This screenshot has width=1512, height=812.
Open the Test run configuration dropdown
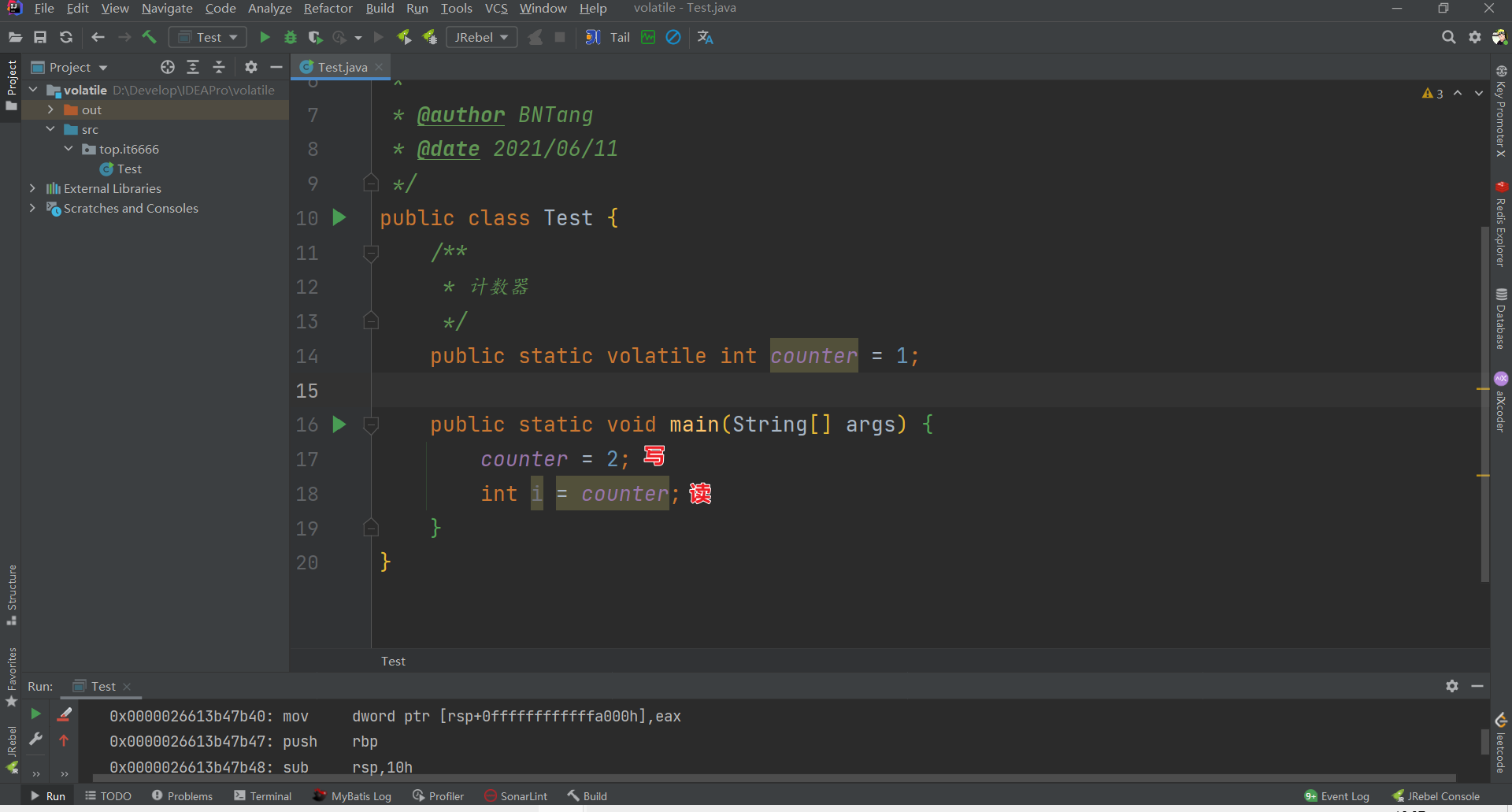click(207, 37)
